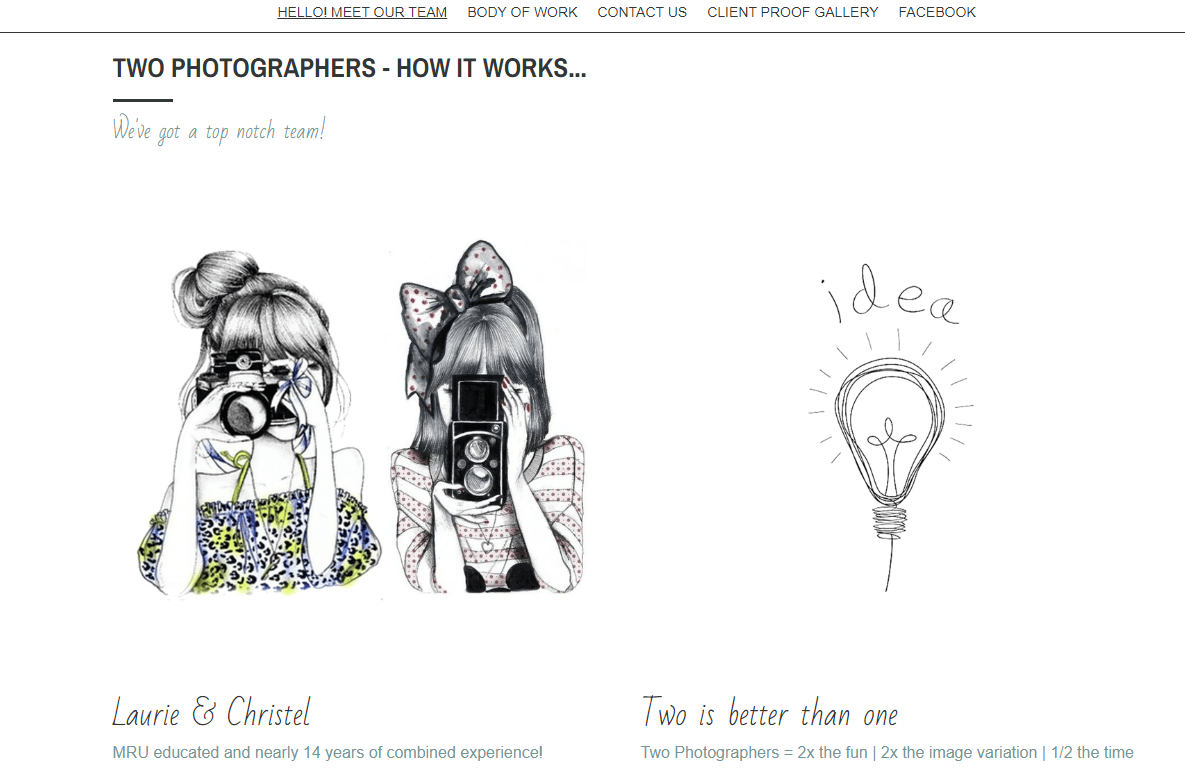Select the girl with the hair bun illustration
The width and height of the screenshot is (1185, 769).
click(259, 423)
